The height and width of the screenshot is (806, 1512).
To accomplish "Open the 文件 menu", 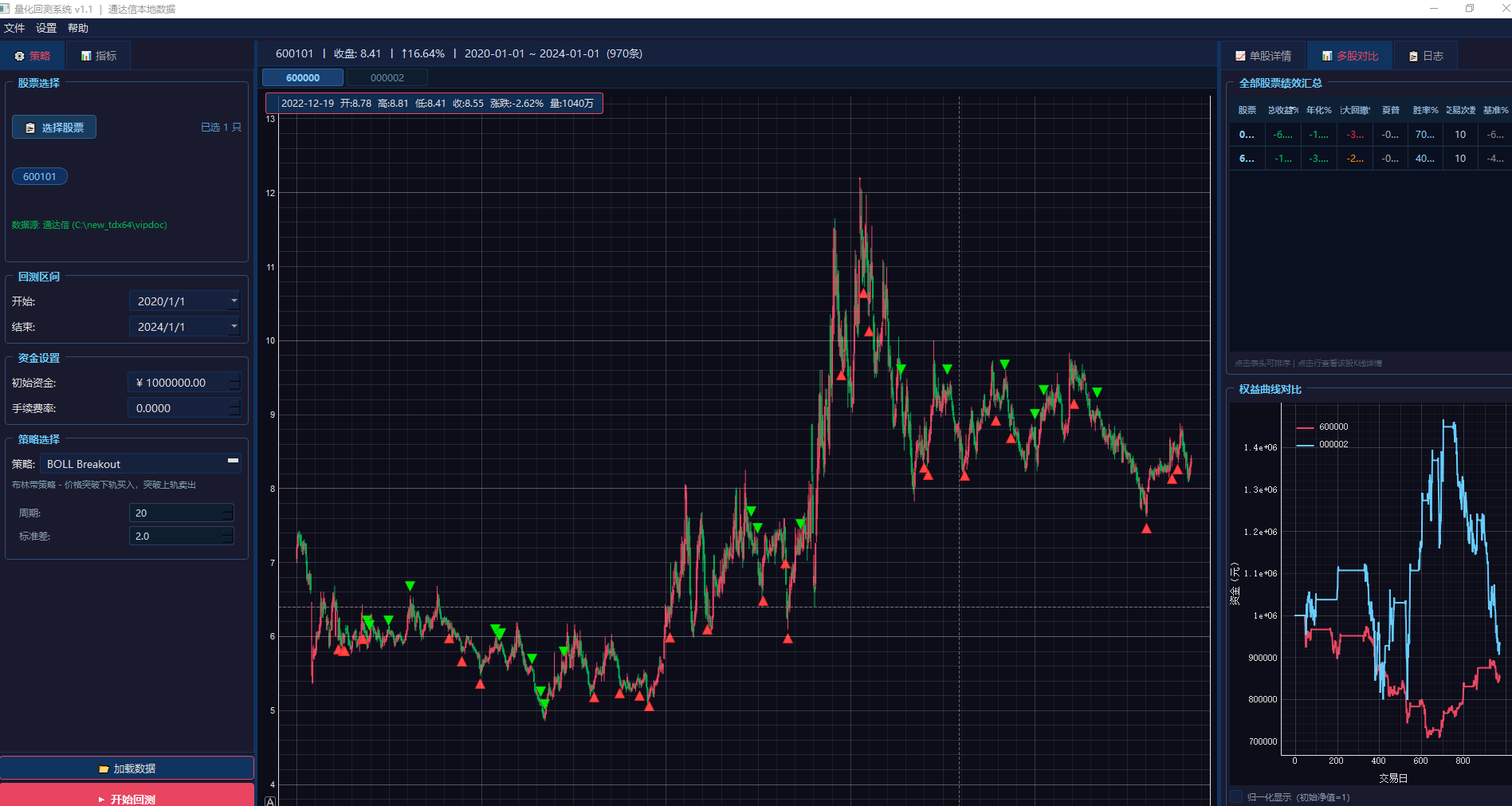I will (x=14, y=28).
